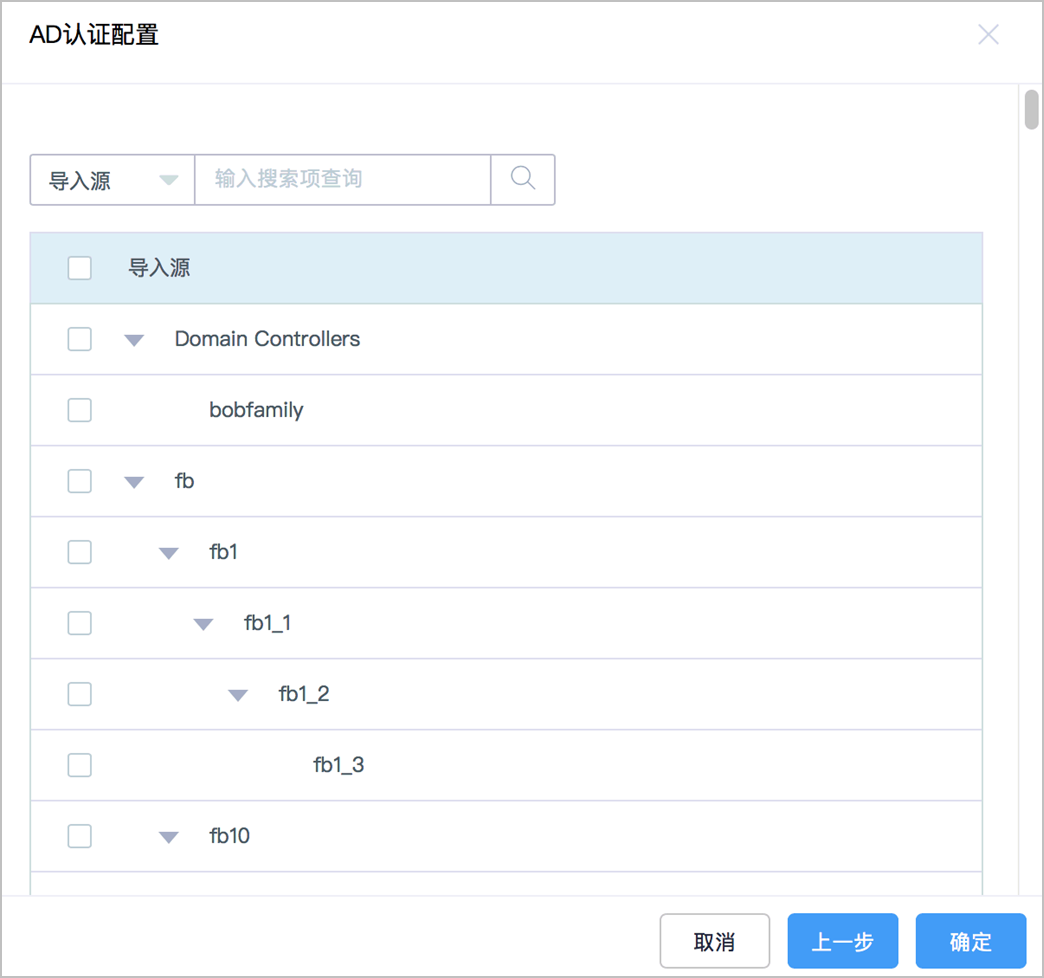The height and width of the screenshot is (978, 1044).
Task: Focus the 输入搜索项查询 search field
Action: (342, 180)
